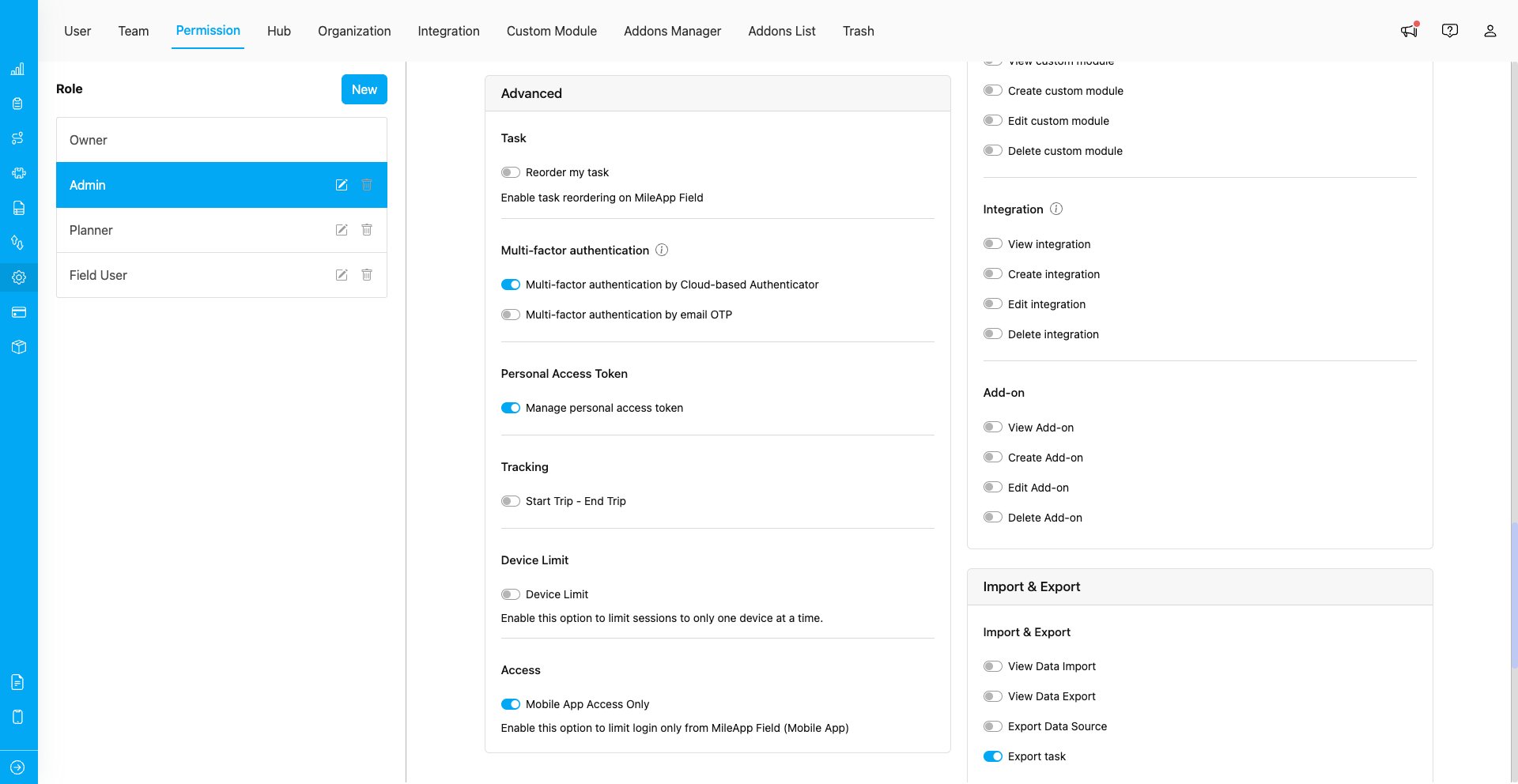This screenshot has width=1518, height=784.
Task: Select the Owner role in the list
Action: 221,140
